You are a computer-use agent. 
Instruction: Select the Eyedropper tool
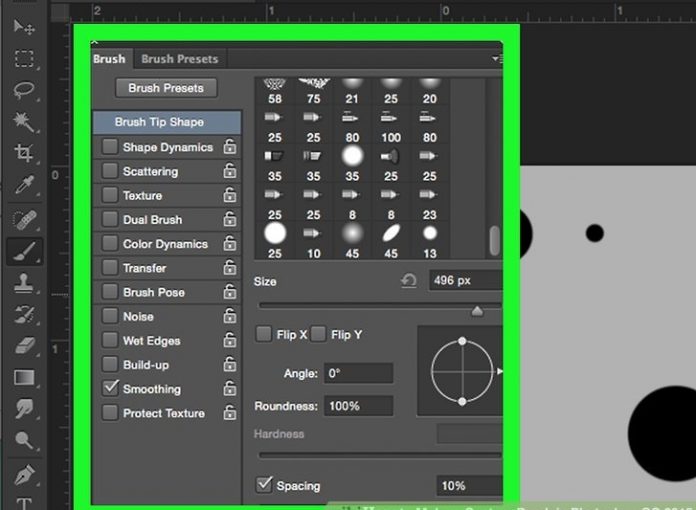(x=24, y=185)
